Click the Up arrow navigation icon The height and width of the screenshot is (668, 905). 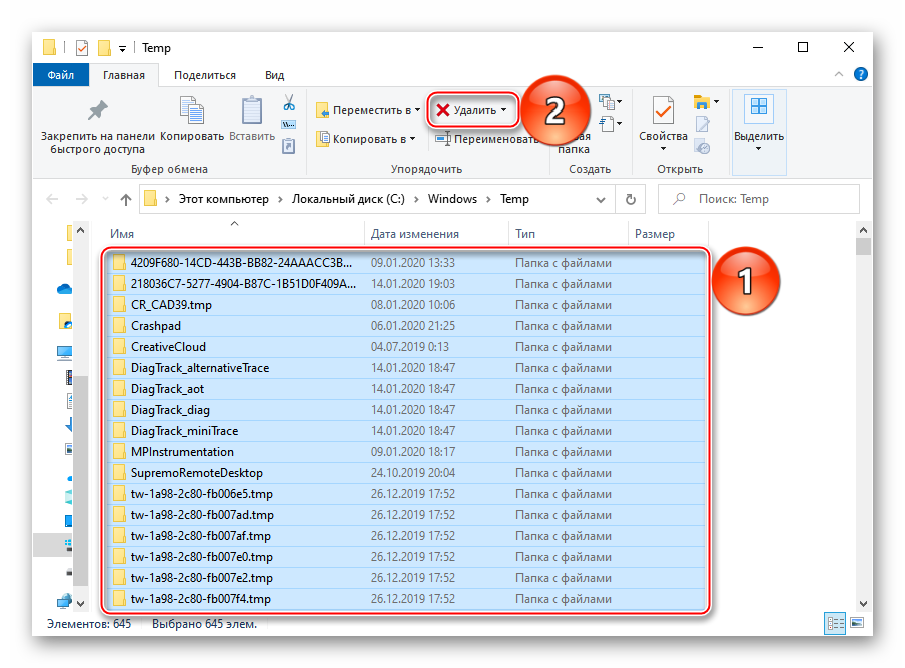pos(125,199)
